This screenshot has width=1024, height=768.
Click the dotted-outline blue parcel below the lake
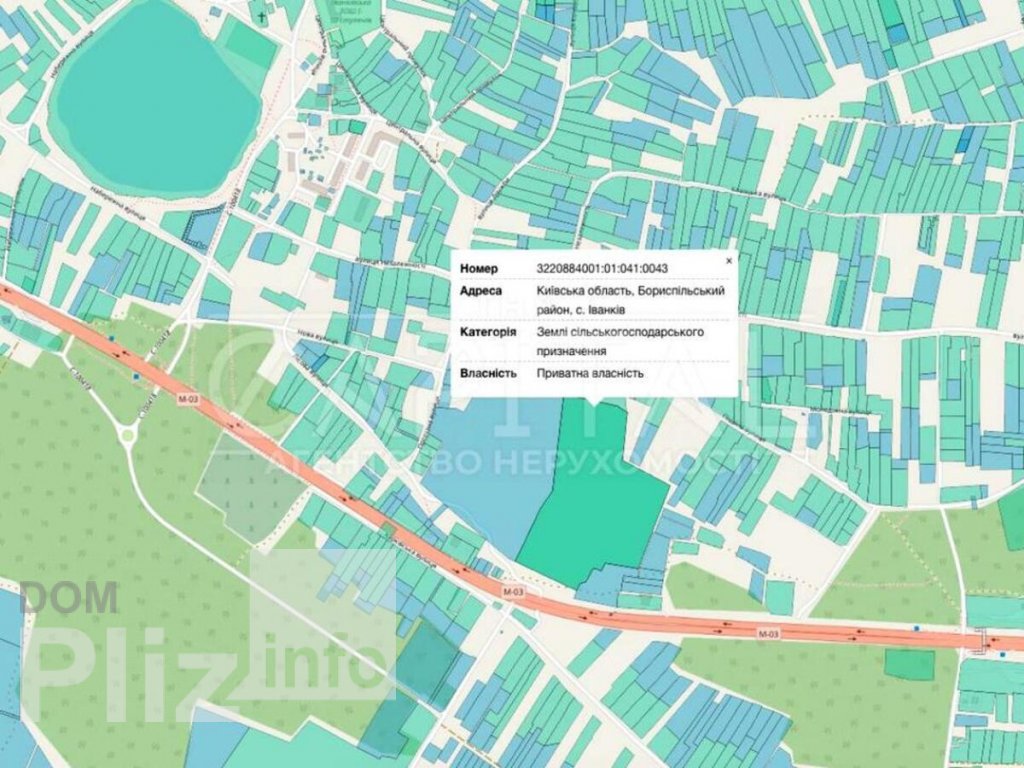pyautogui.click(x=206, y=226)
